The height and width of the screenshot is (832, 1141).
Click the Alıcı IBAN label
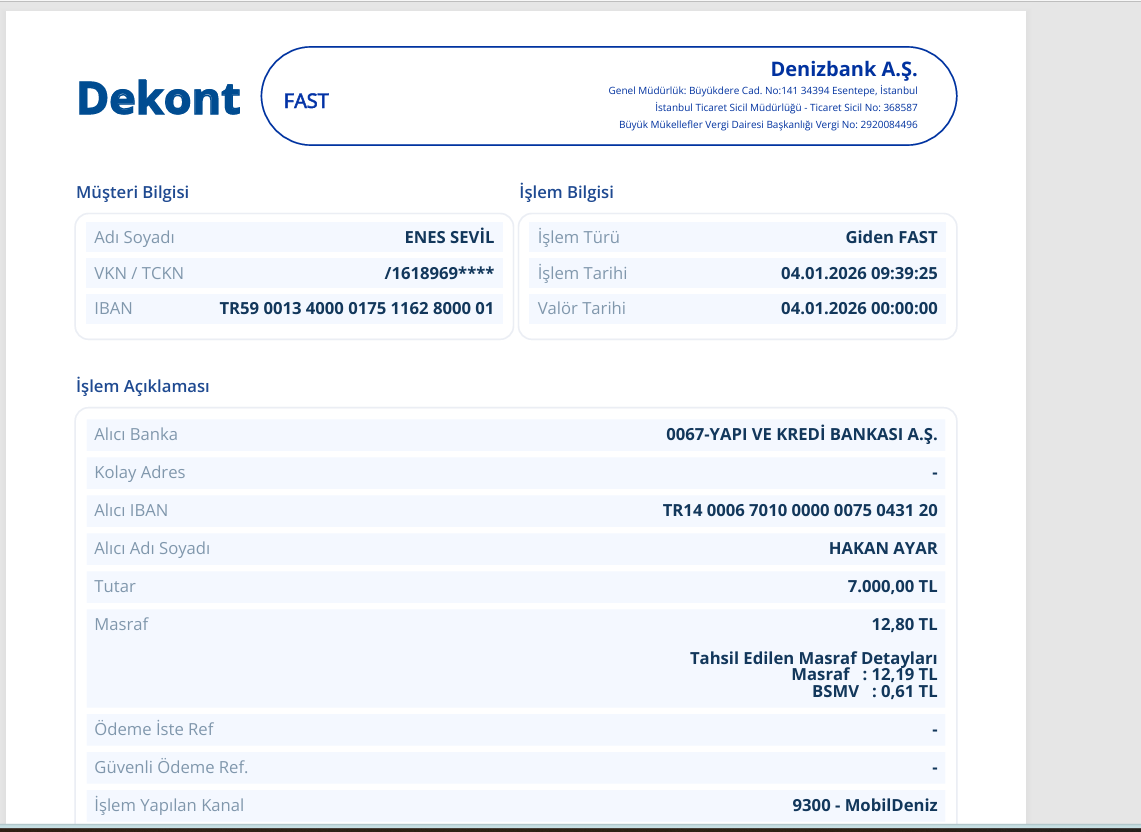coord(131,510)
